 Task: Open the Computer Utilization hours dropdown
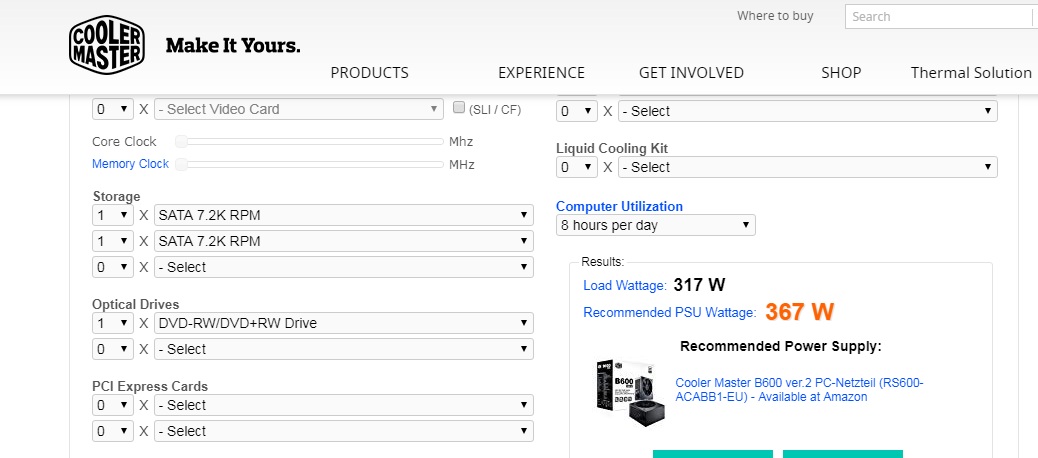click(655, 225)
